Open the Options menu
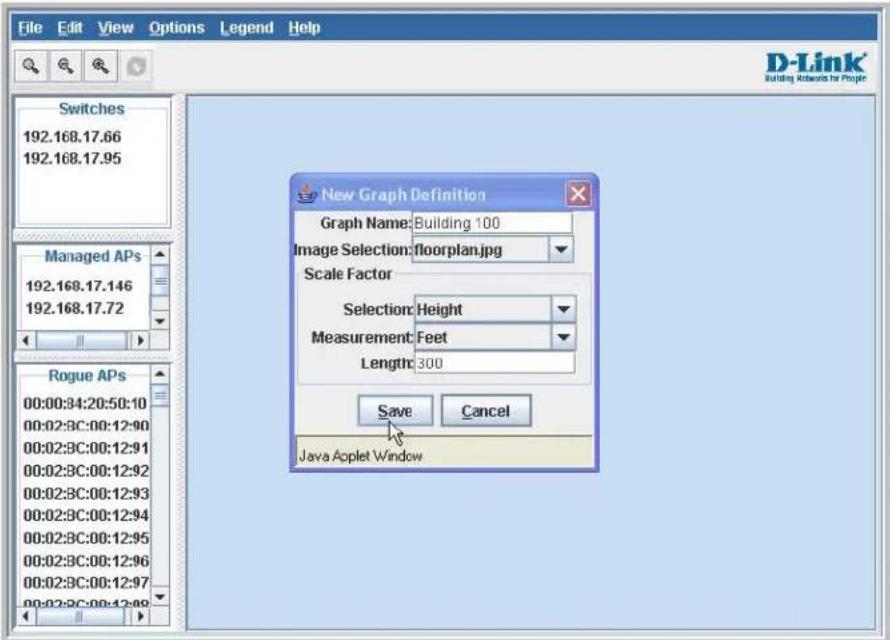The height and width of the screenshot is (640, 890). tap(177, 28)
